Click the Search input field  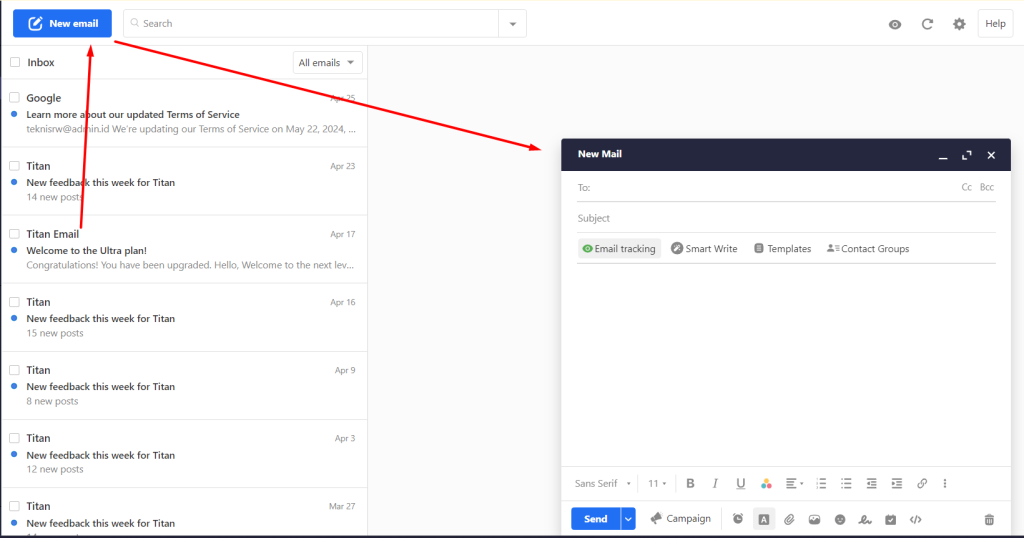(311, 24)
